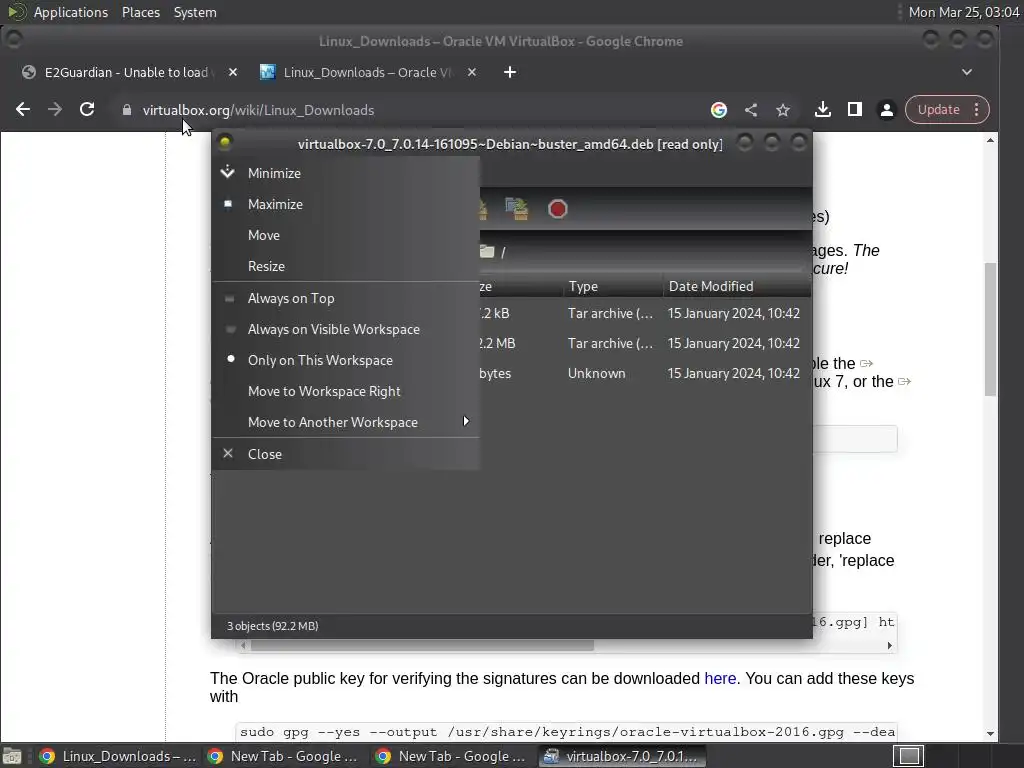Click the forward arrow in Chrome
This screenshot has height=768, width=1024.
tap(55, 110)
